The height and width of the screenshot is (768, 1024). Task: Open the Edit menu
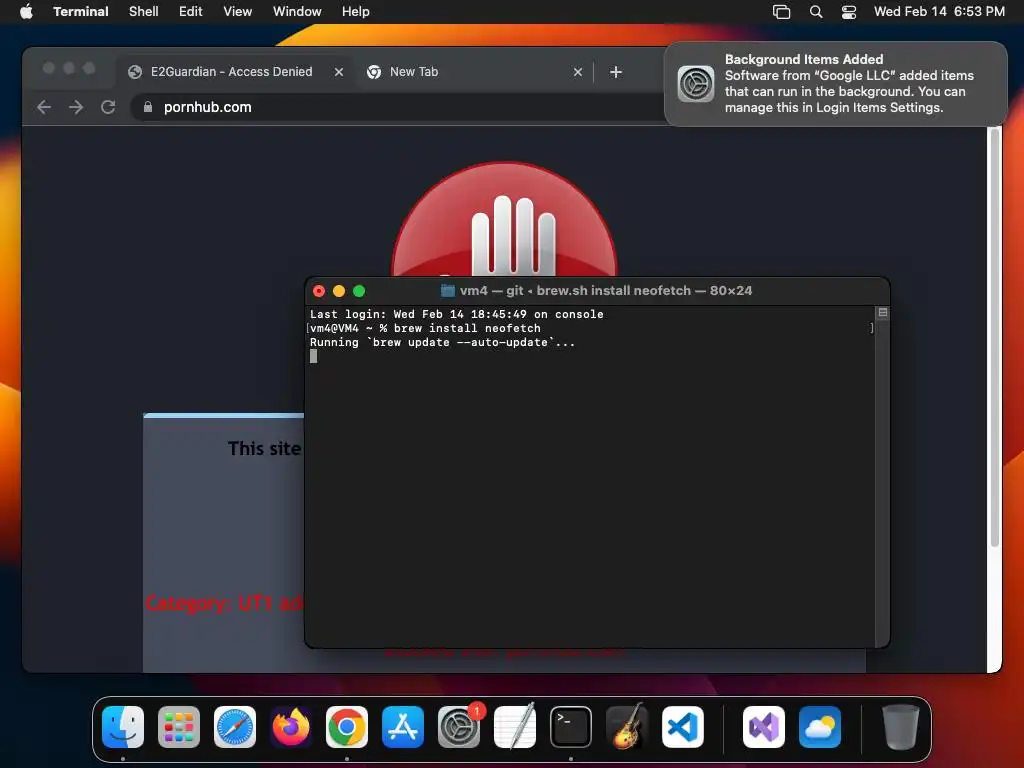[x=191, y=12]
